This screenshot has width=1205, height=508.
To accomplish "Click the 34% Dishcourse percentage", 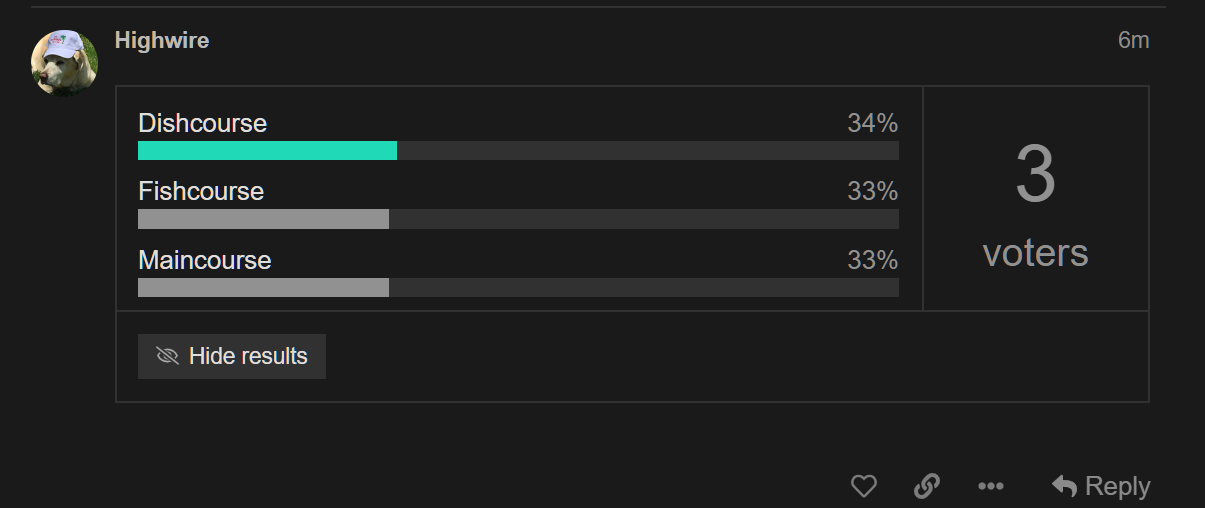I will click(x=872, y=123).
